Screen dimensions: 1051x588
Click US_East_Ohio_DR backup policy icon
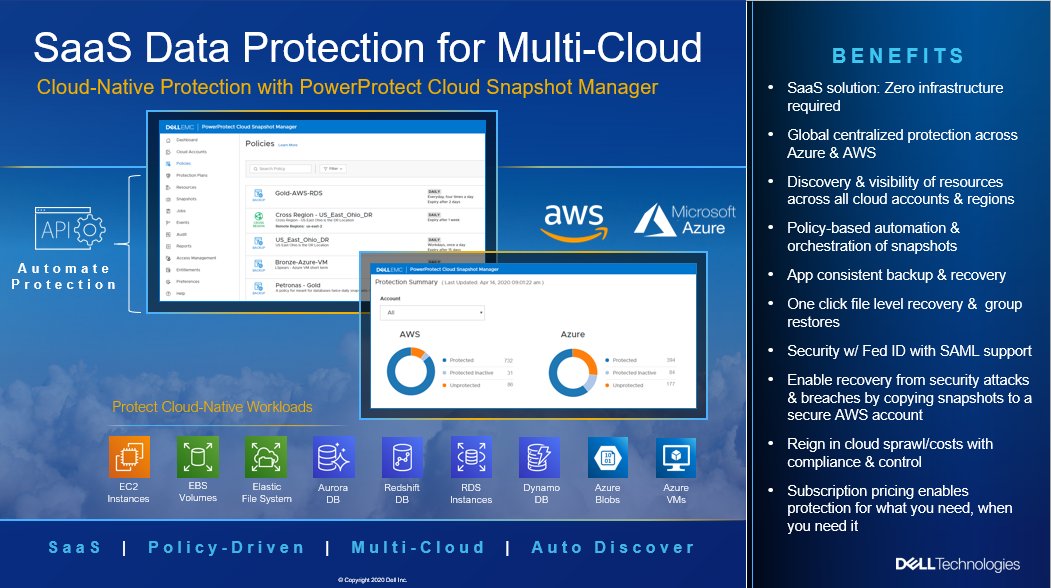click(x=258, y=243)
